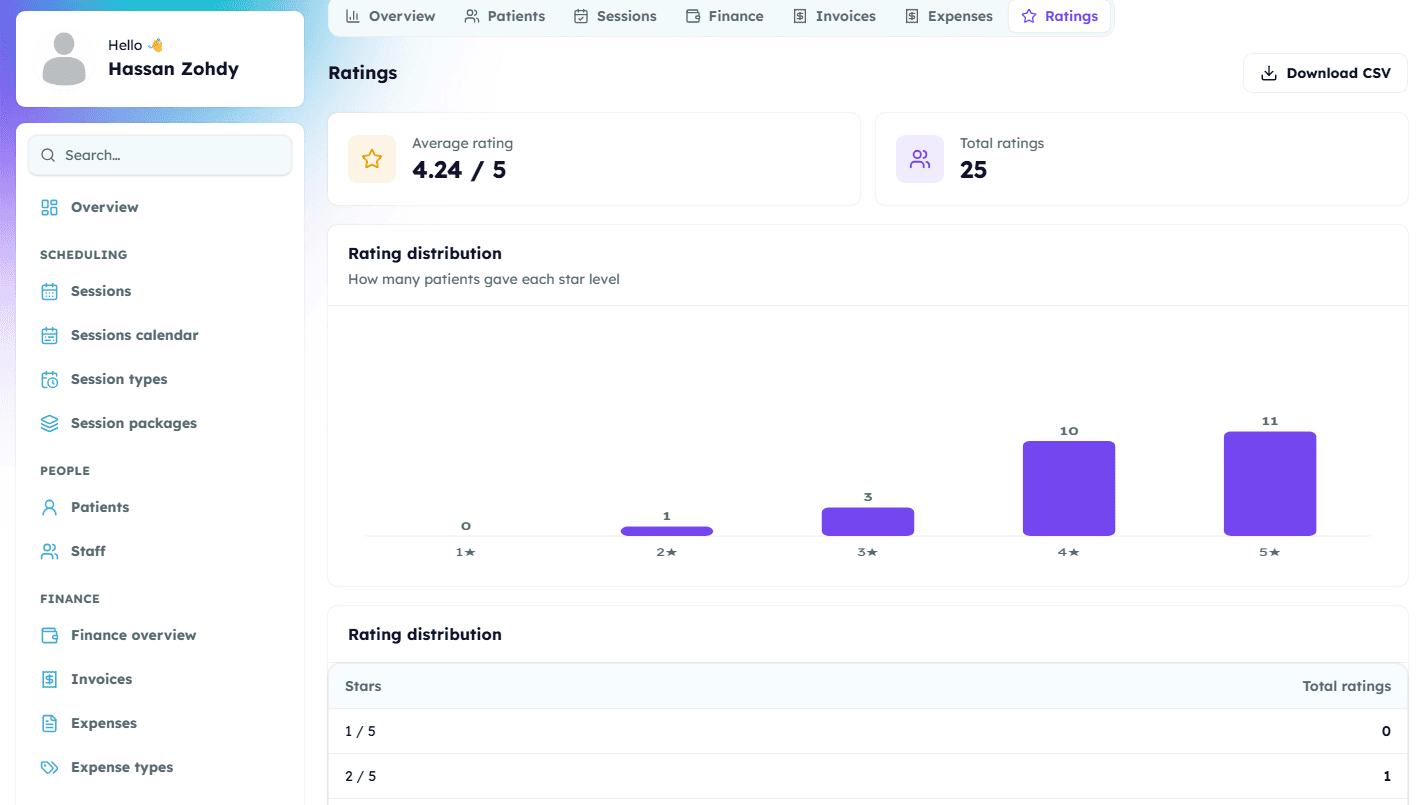Click the Total ratings people icon
The width and height of the screenshot is (1424, 805).
coord(920,159)
